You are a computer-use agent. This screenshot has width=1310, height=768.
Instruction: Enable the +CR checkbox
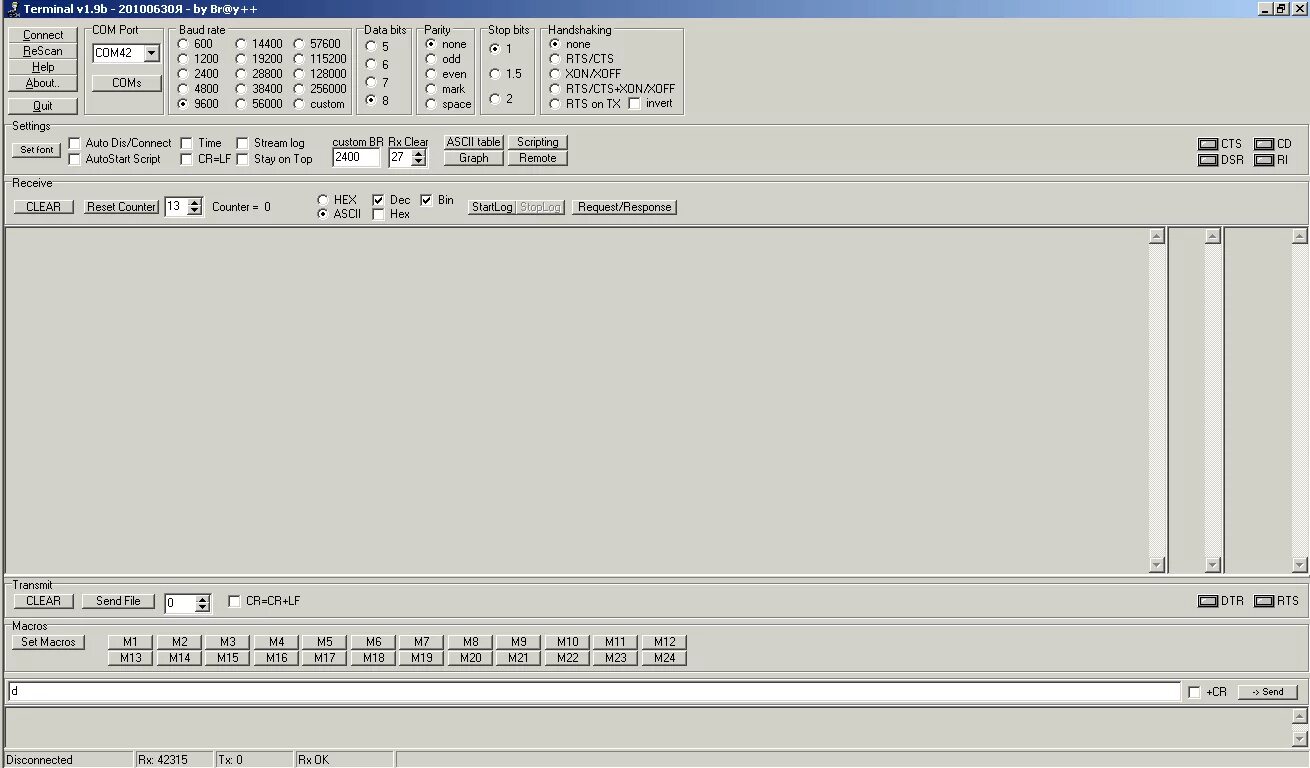click(x=1194, y=692)
